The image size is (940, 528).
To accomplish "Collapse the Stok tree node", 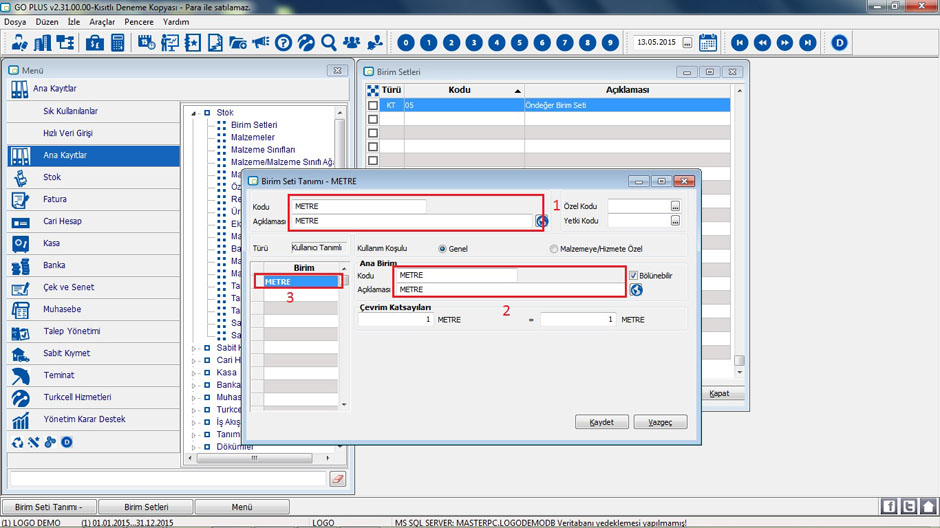I will (x=194, y=113).
